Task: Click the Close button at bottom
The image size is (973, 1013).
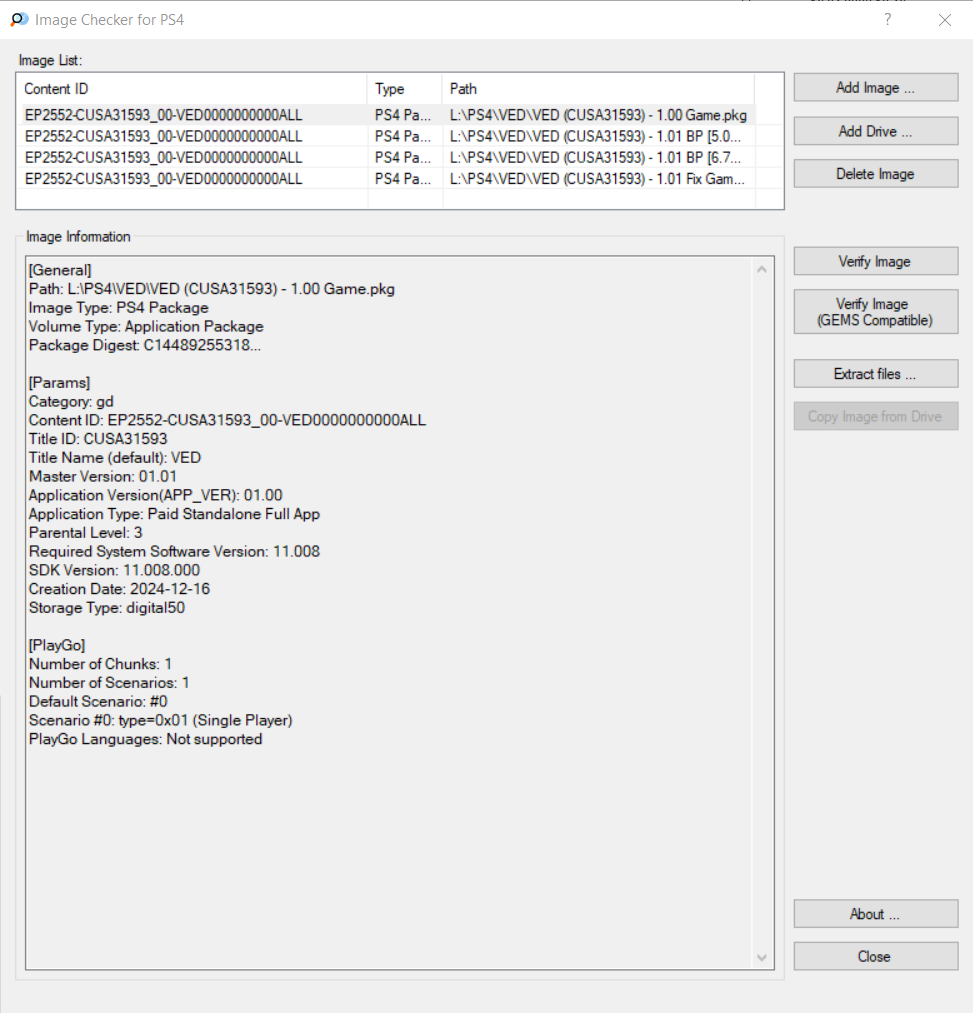Action: tap(875, 956)
